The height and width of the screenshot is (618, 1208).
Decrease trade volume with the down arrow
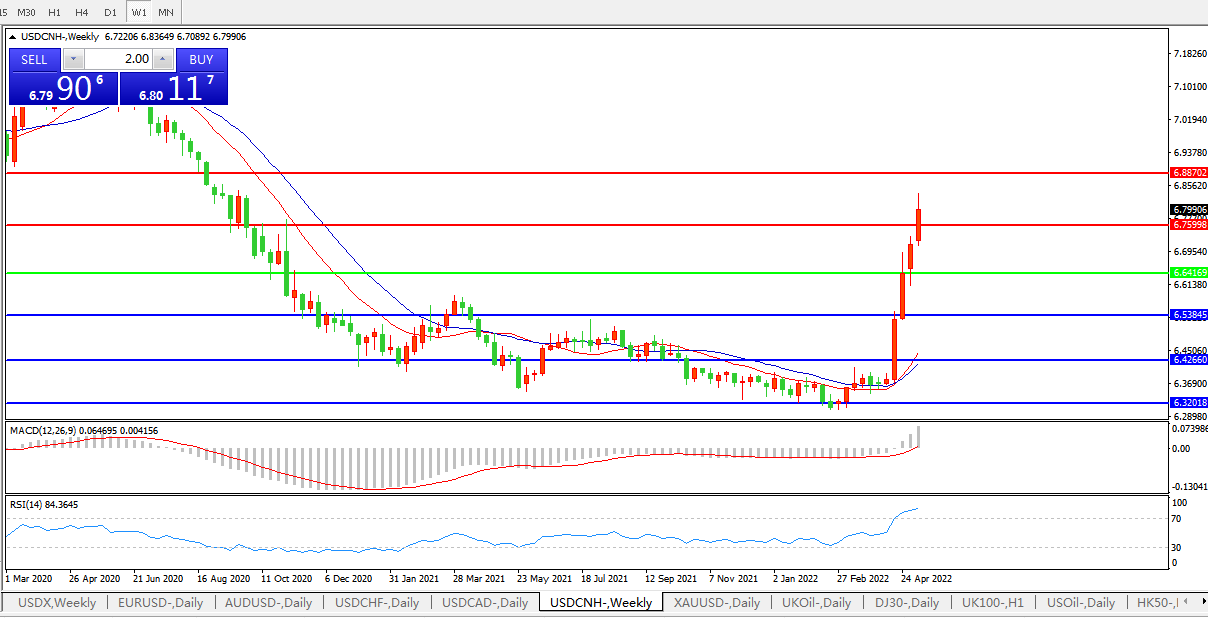pos(72,60)
